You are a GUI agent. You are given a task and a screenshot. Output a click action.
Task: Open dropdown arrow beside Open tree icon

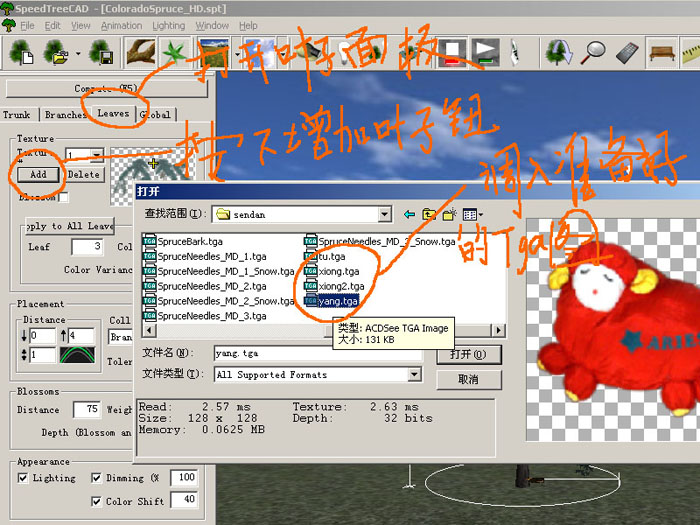pyautogui.click(x=78, y=54)
